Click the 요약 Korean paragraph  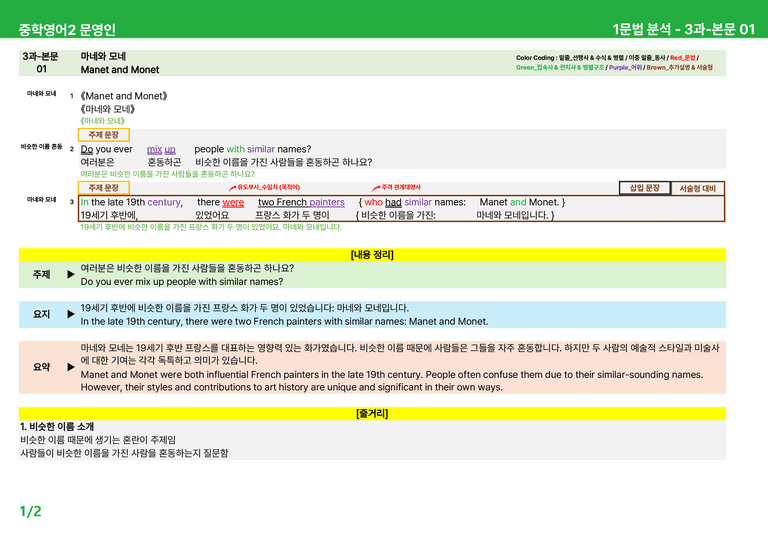coord(400,354)
